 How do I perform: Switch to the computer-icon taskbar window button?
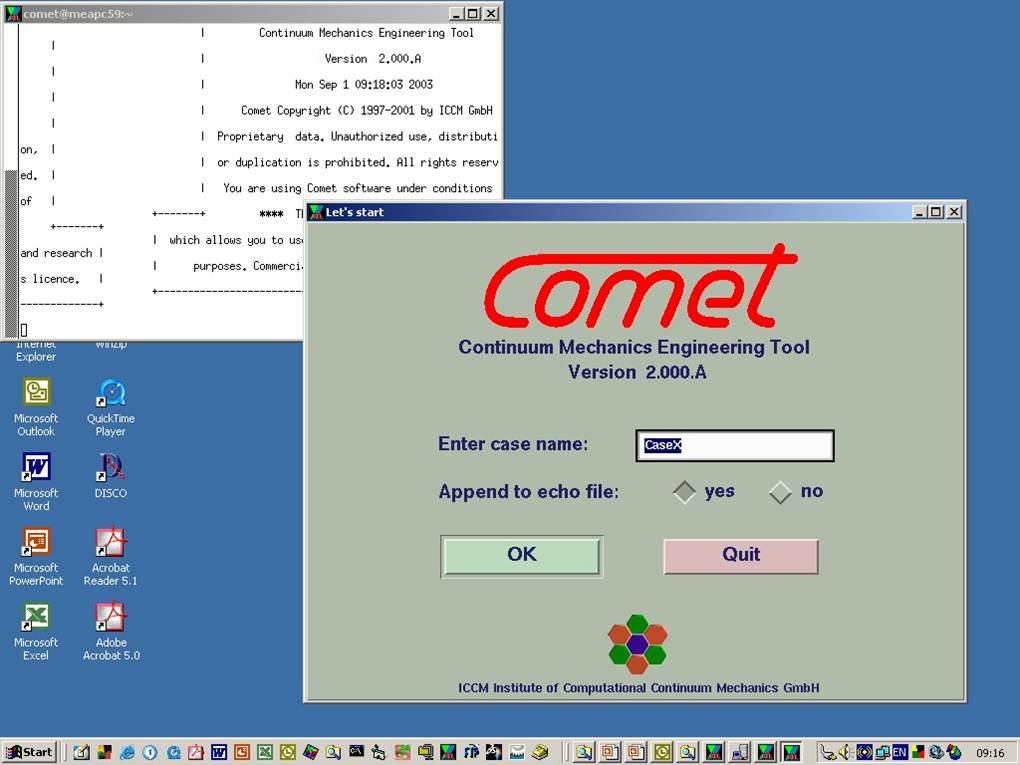click(x=740, y=753)
